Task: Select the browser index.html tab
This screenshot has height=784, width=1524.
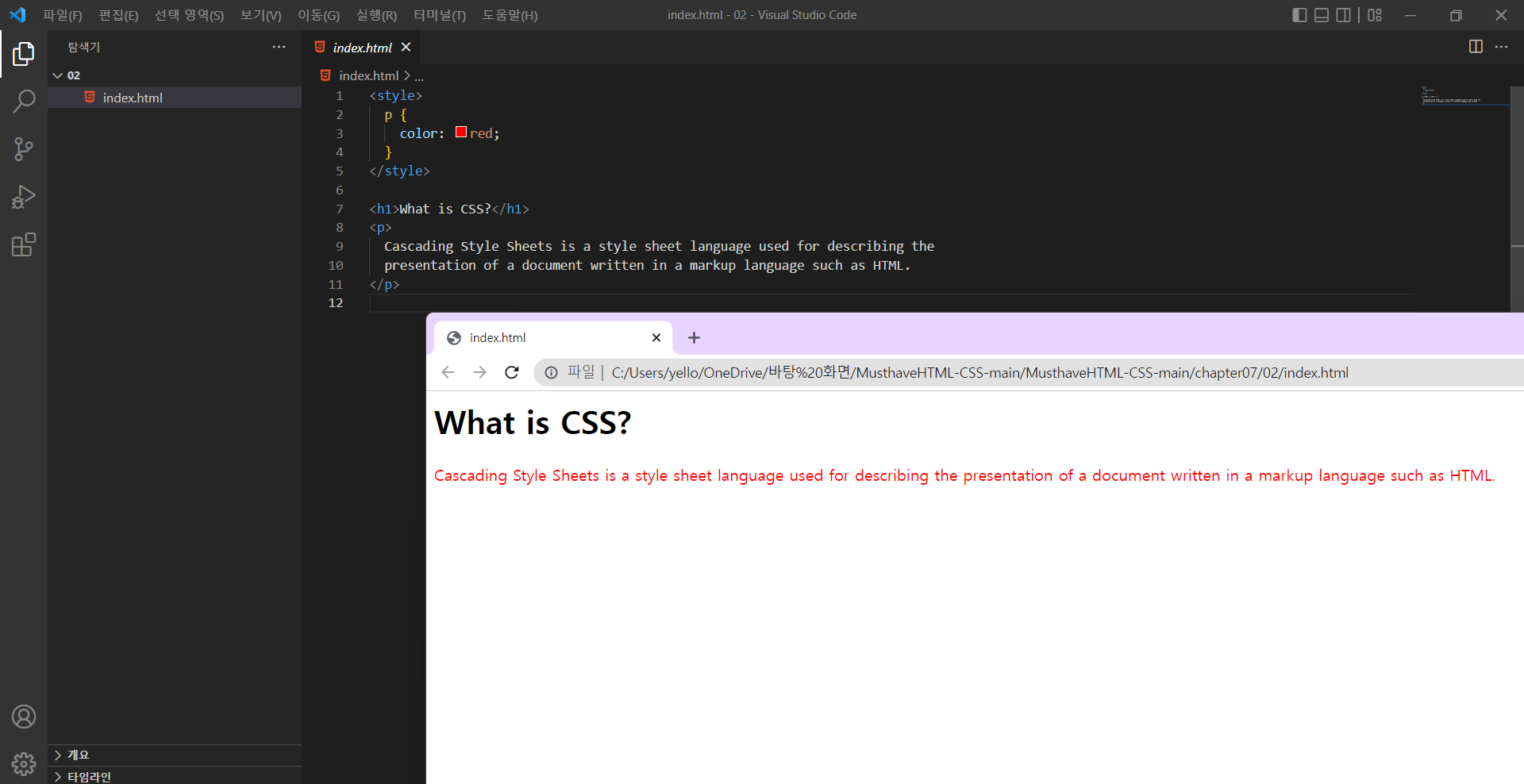Action: pyautogui.click(x=553, y=338)
